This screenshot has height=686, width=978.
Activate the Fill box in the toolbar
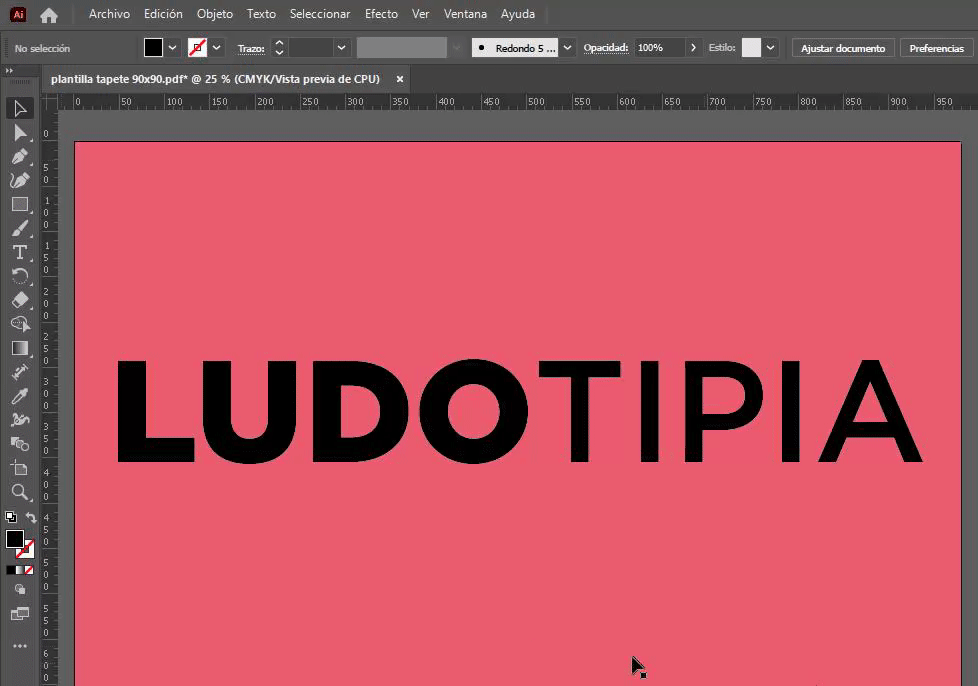pyautogui.click(x=15, y=539)
